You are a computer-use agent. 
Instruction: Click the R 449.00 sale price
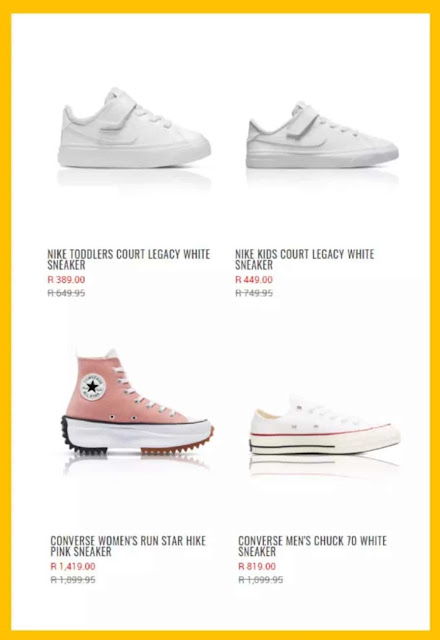click(x=254, y=280)
